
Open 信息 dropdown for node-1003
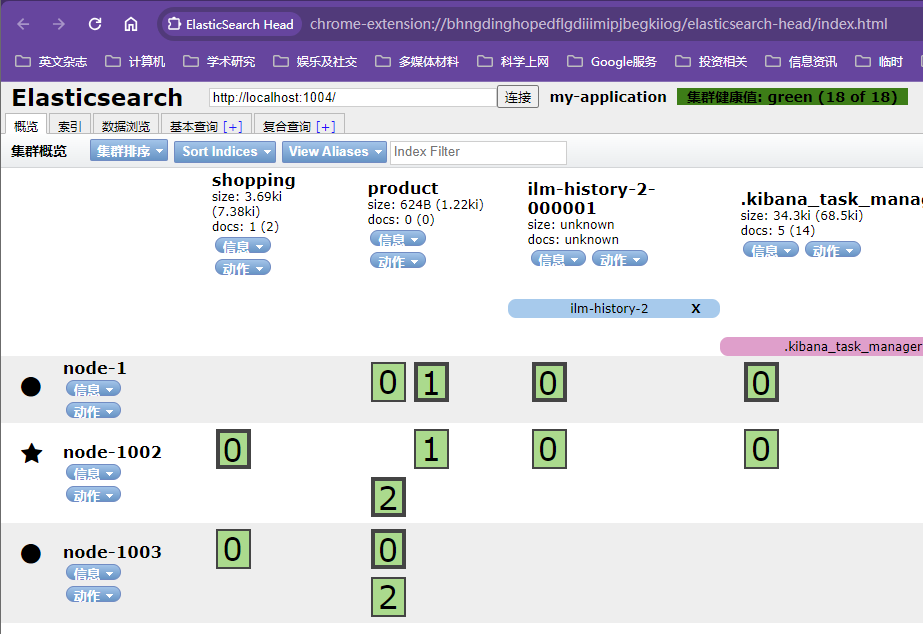pos(94,573)
